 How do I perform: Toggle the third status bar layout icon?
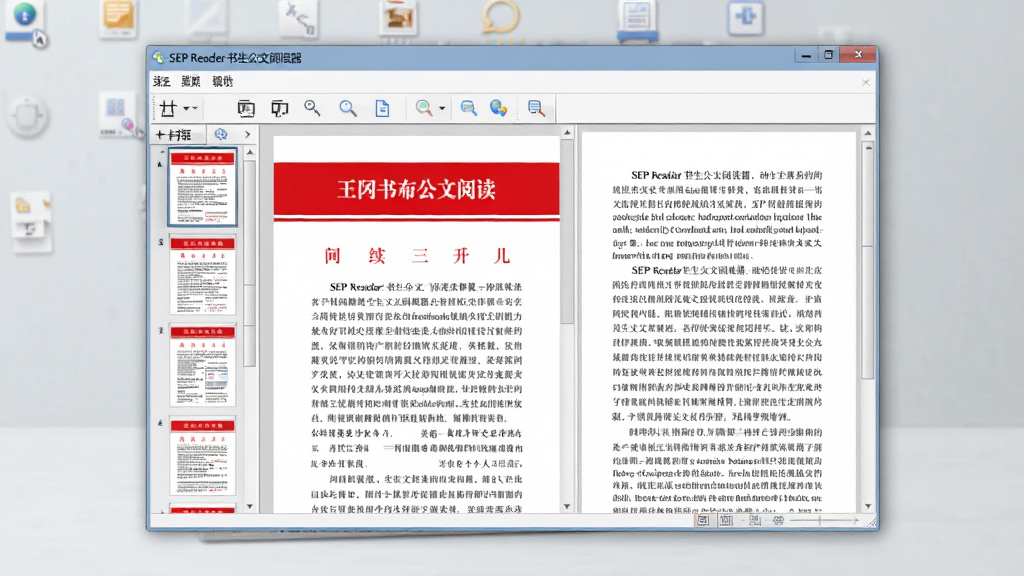pyautogui.click(x=754, y=520)
